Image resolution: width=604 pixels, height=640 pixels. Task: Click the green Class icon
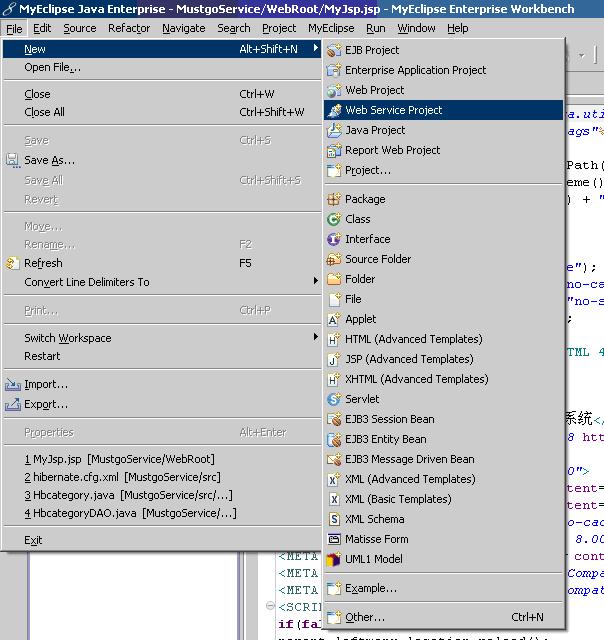(x=334, y=219)
